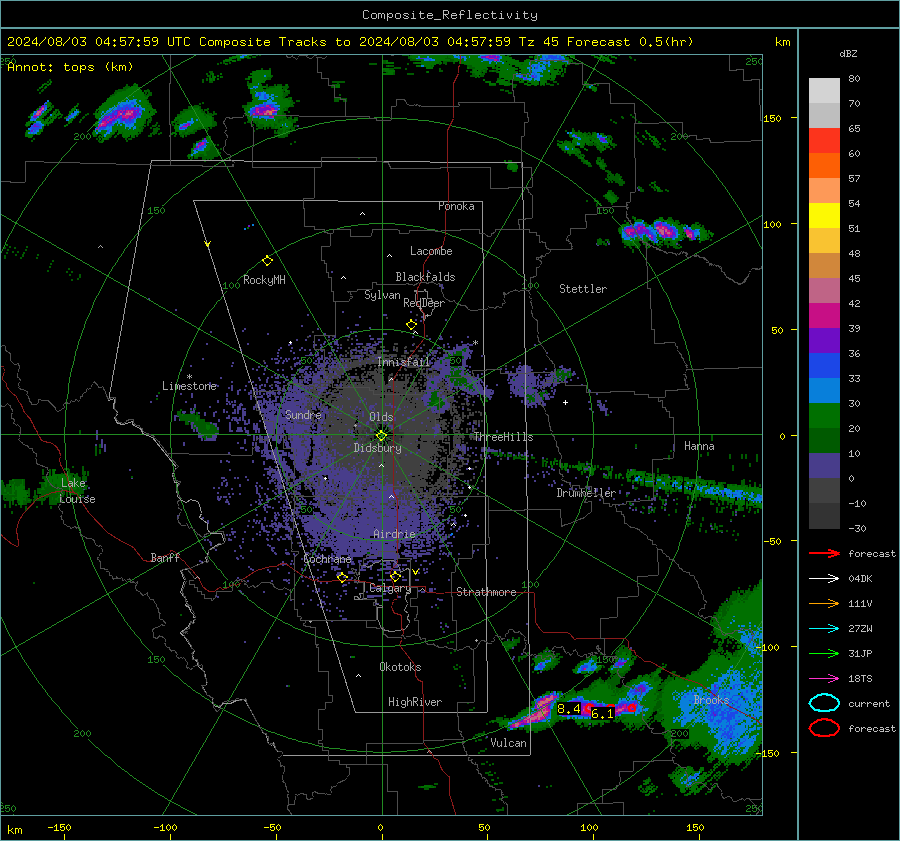The width and height of the screenshot is (900, 841).
Task: Click the 8.4 storm top annotation
Action: coord(569,709)
